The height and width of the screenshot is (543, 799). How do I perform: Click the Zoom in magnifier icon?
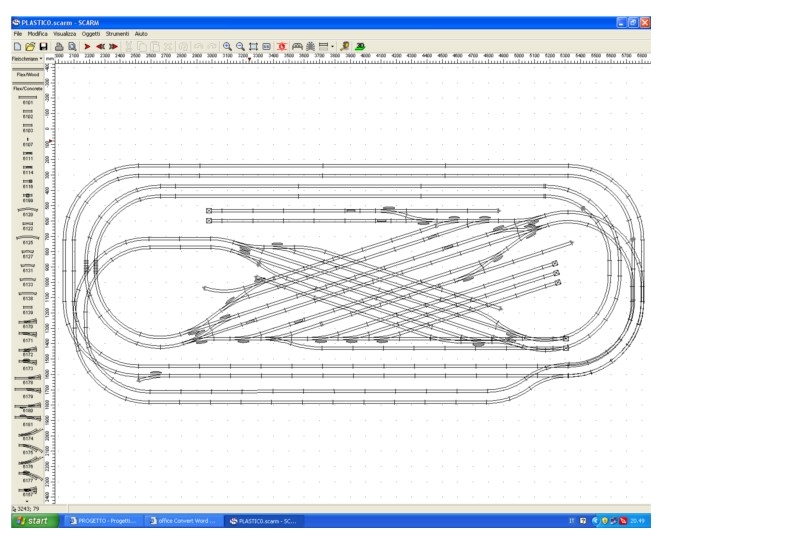pyautogui.click(x=227, y=46)
